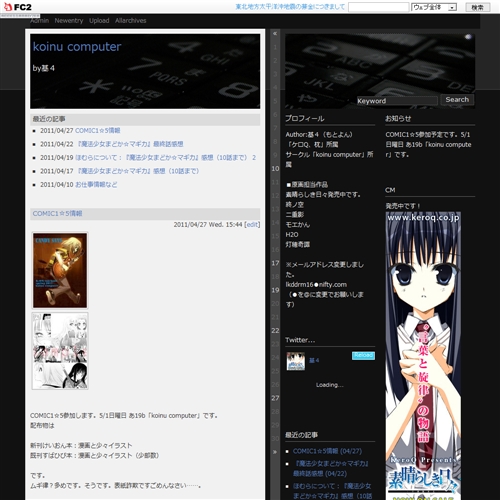Click the lkddrm16●nifty.com email text
The width and height of the screenshot is (500, 500).
pos(316,285)
